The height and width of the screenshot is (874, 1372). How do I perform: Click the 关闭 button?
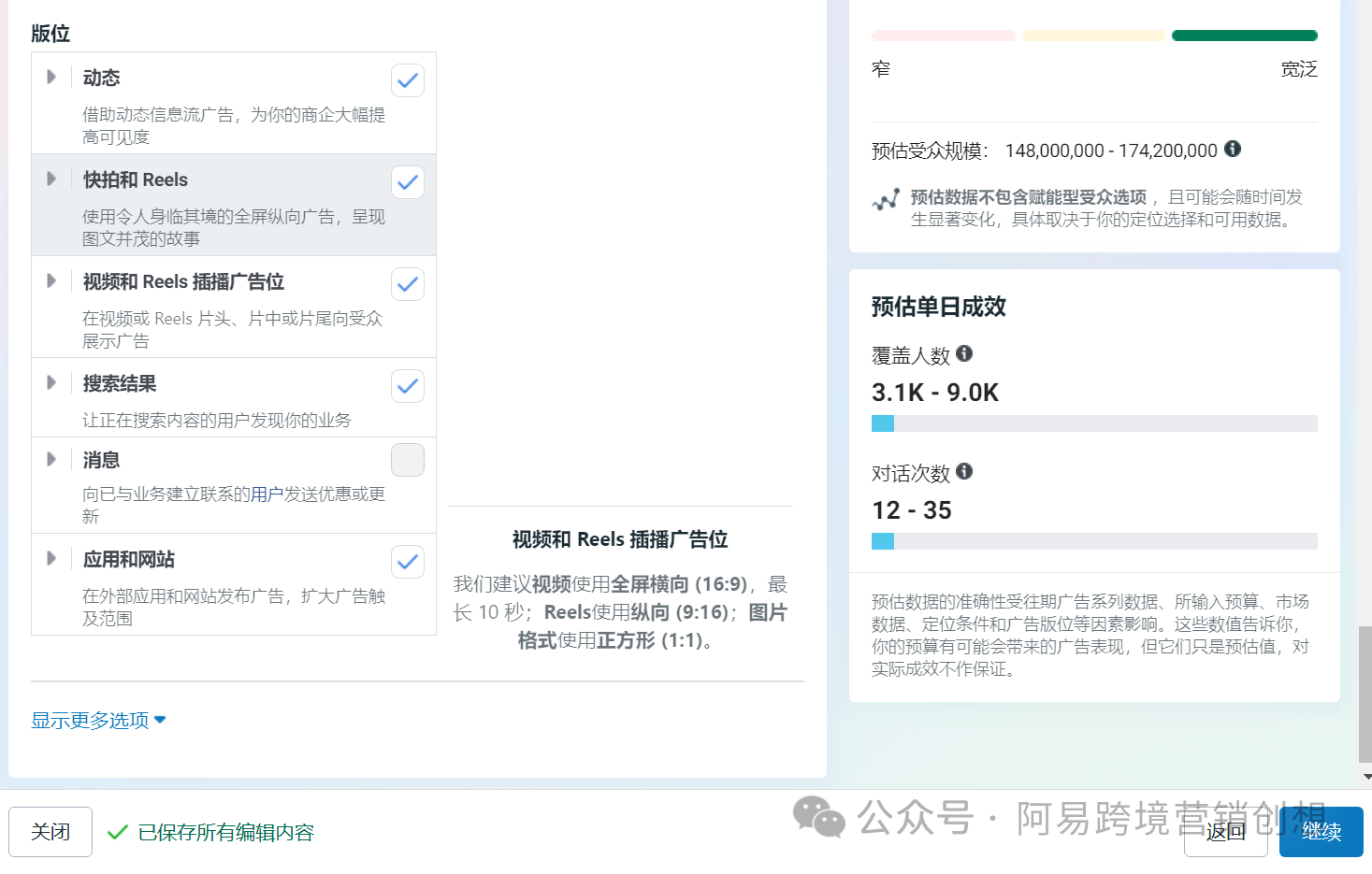(x=51, y=832)
